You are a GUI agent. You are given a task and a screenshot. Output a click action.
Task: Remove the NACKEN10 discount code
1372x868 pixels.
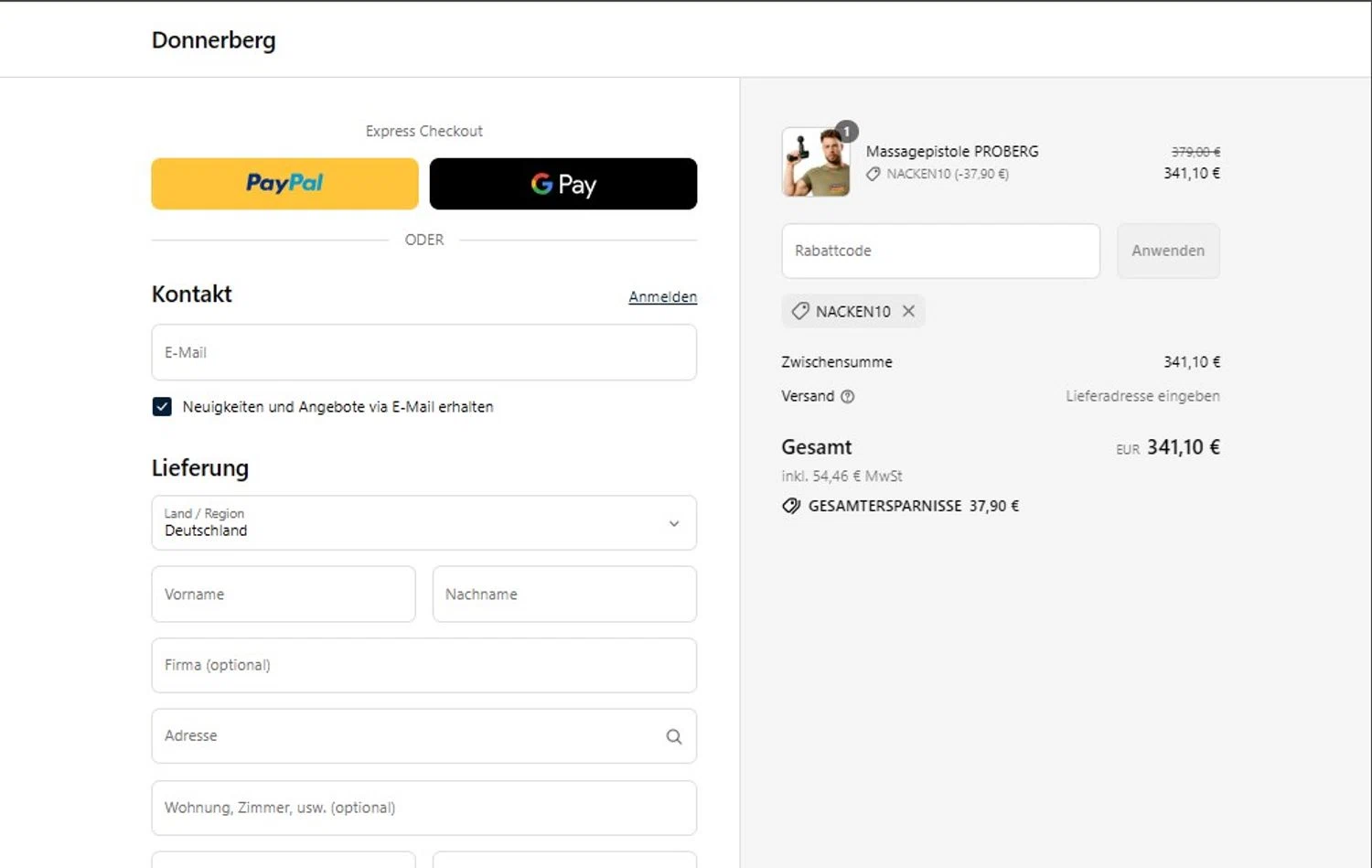pyautogui.click(x=908, y=311)
